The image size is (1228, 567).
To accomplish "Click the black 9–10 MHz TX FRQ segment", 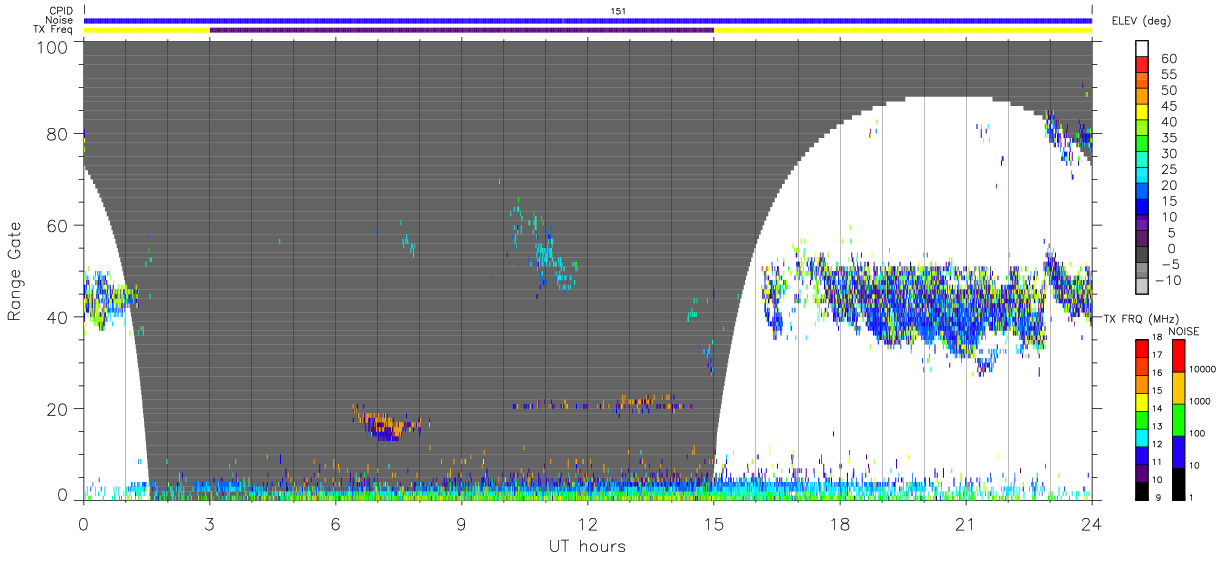I will [x=1142, y=490].
